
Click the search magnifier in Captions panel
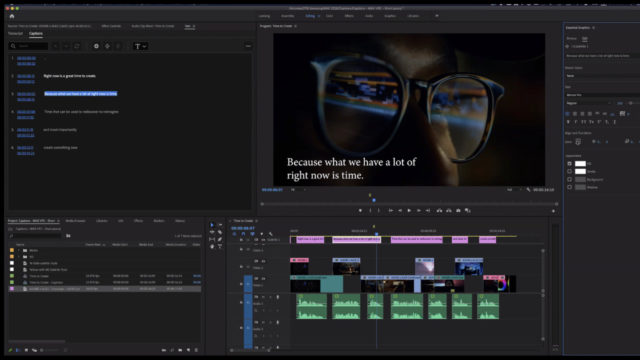(13, 46)
